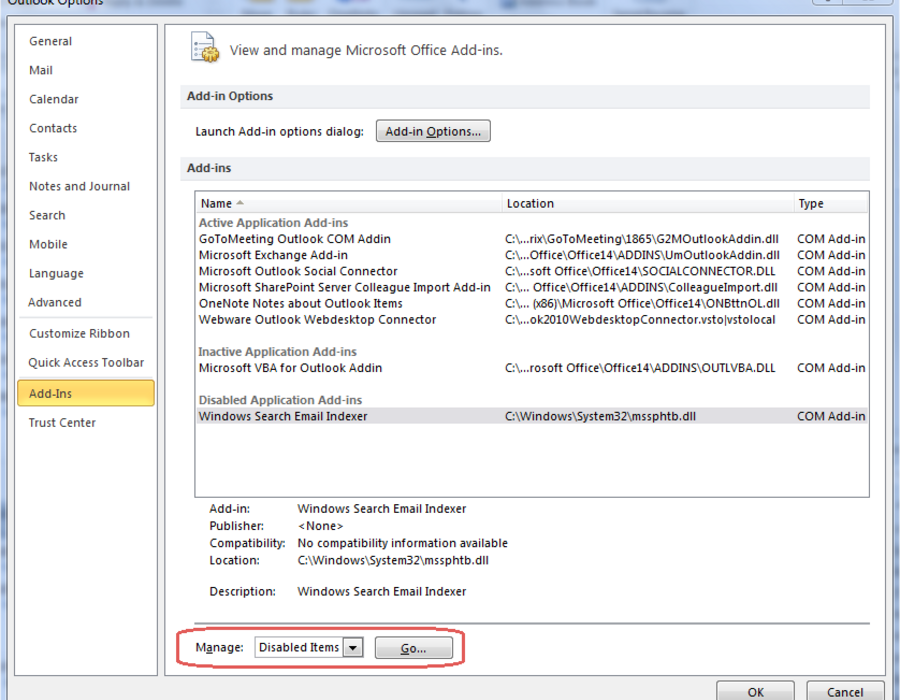The height and width of the screenshot is (700, 900).
Task: Open Quick Access Toolbar settings
Action: coord(86,363)
